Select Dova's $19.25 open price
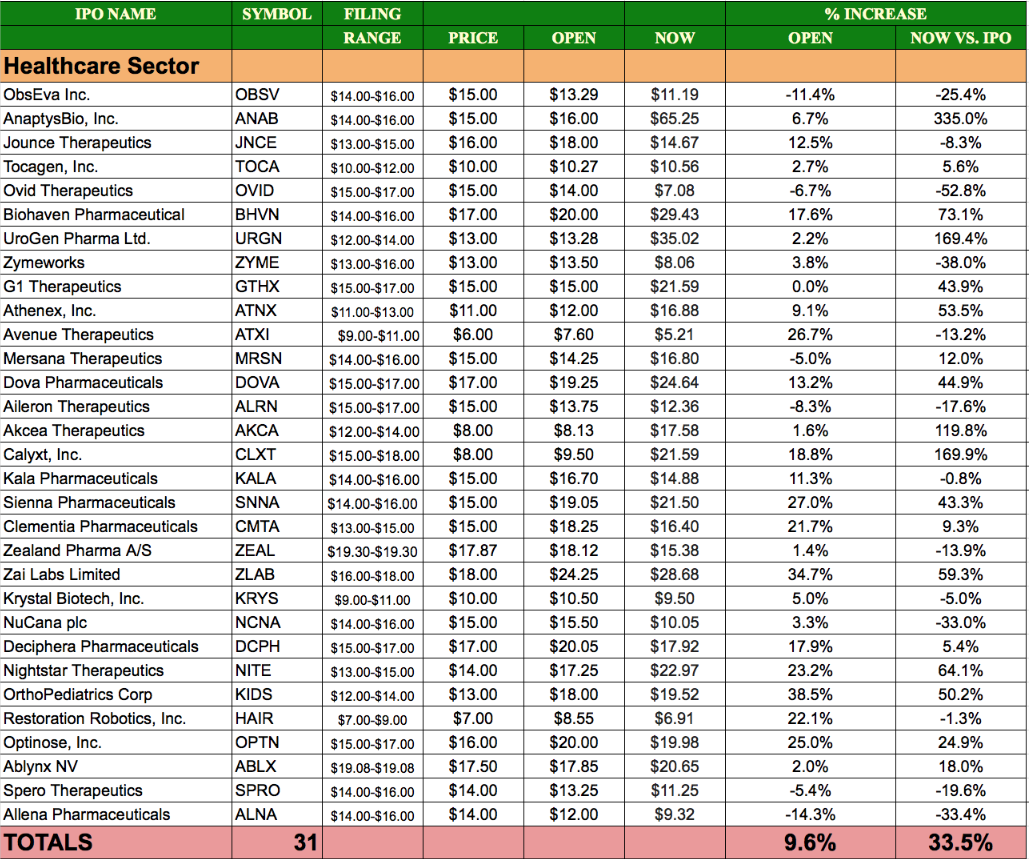Image resolution: width=1029 pixels, height=859 pixels. [574, 383]
